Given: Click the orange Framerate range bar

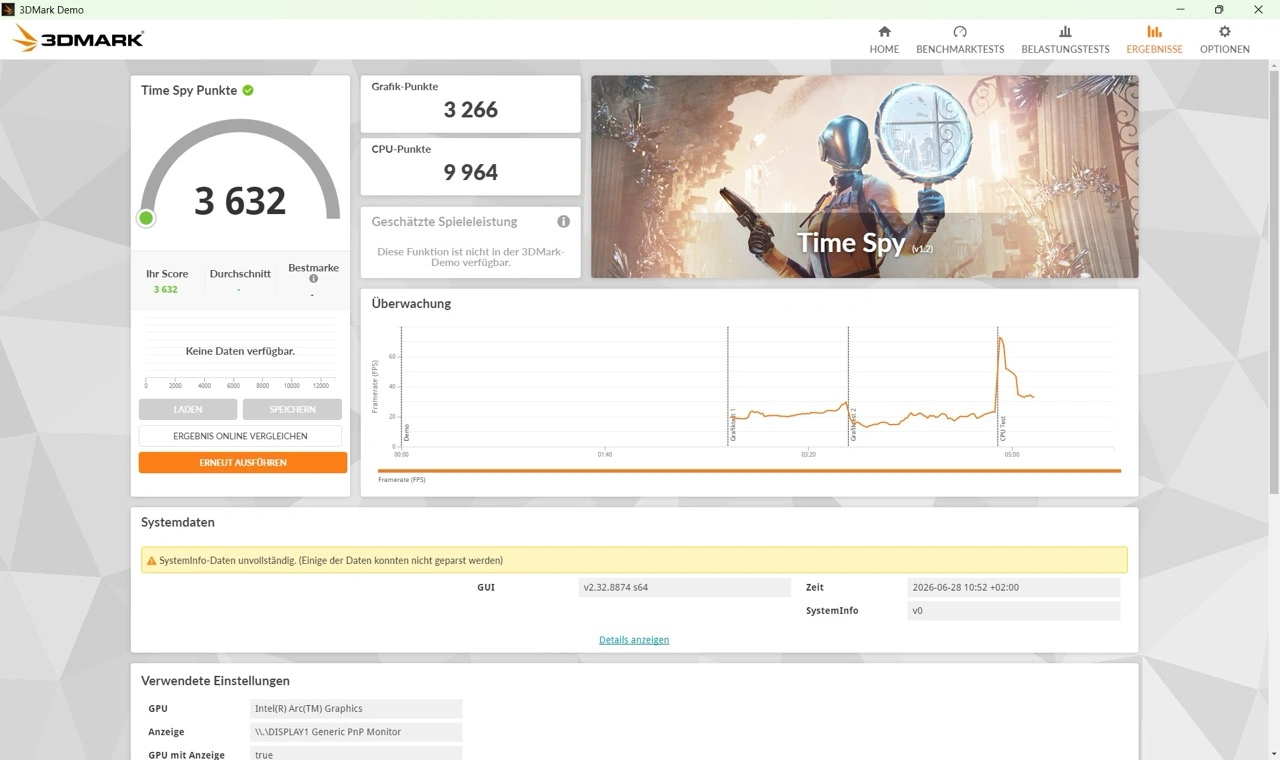Looking at the screenshot, I should coord(749,470).
